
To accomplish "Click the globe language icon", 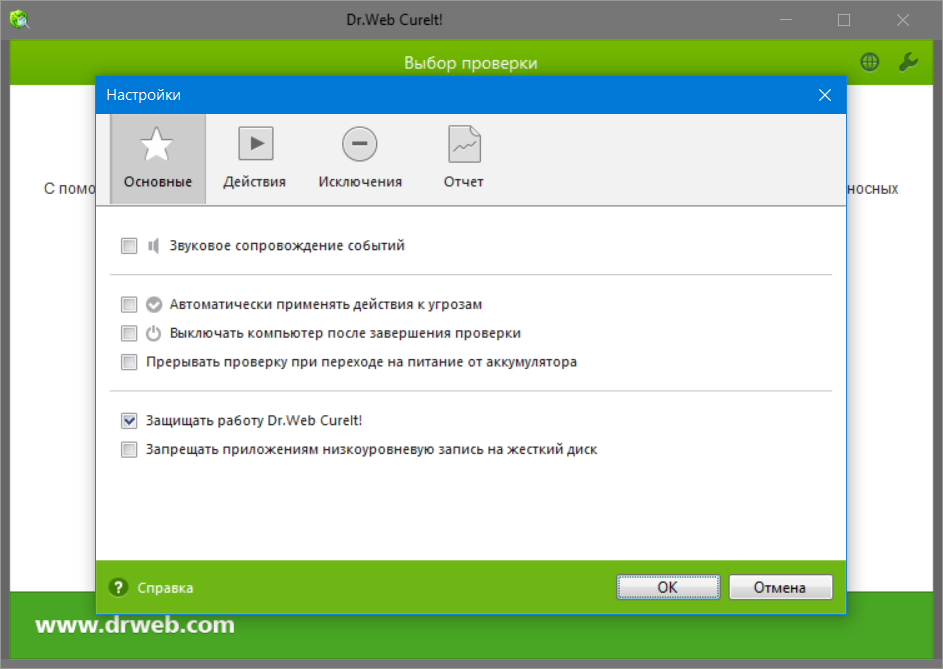I will (870, 62).
